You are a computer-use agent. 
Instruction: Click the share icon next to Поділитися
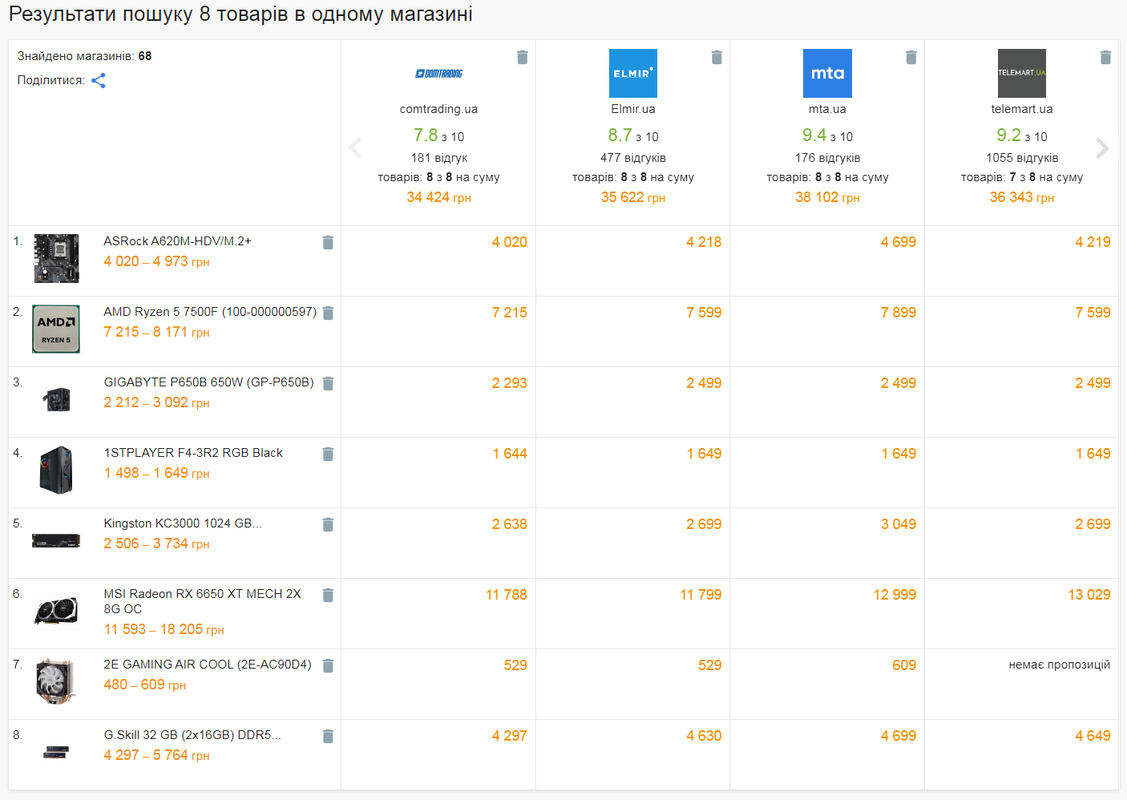(x=98, y=81)
